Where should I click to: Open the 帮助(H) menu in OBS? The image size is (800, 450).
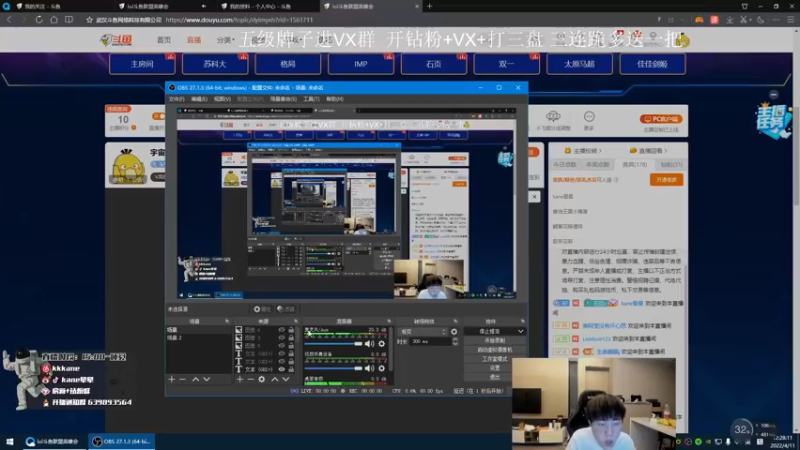pos(335,99)
